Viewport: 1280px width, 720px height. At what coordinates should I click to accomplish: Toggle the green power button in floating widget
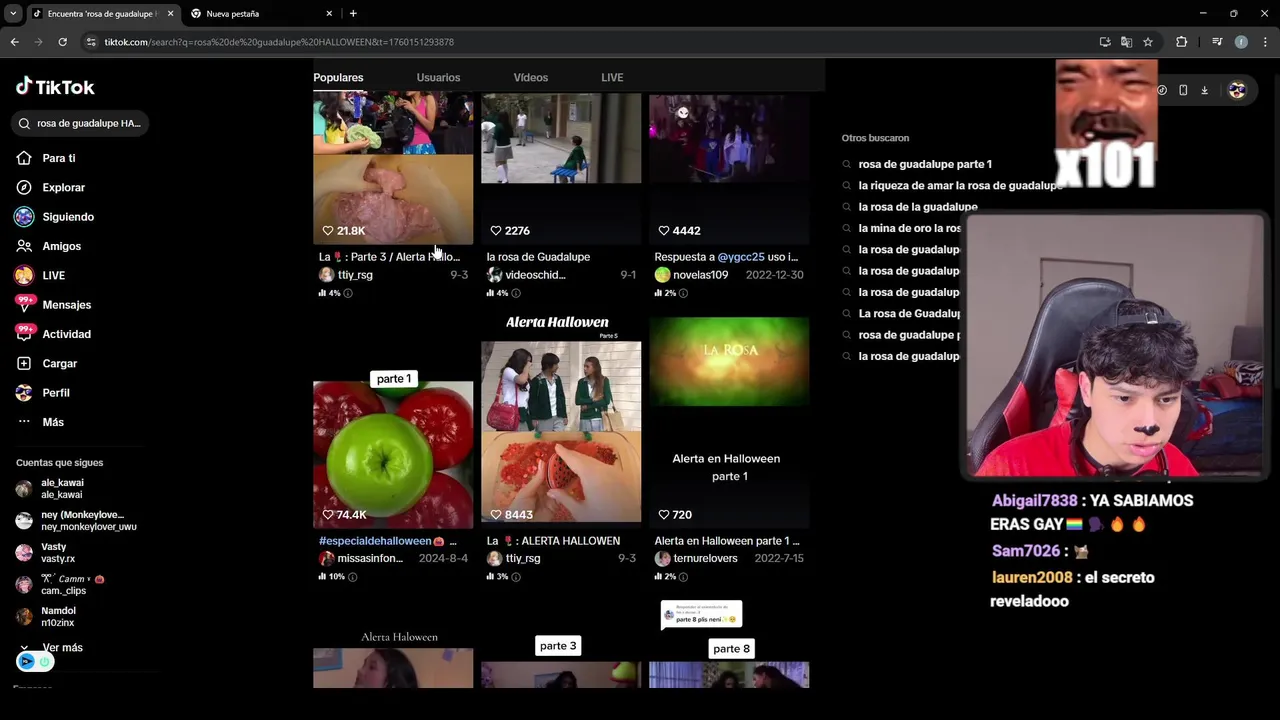(44, 662)
